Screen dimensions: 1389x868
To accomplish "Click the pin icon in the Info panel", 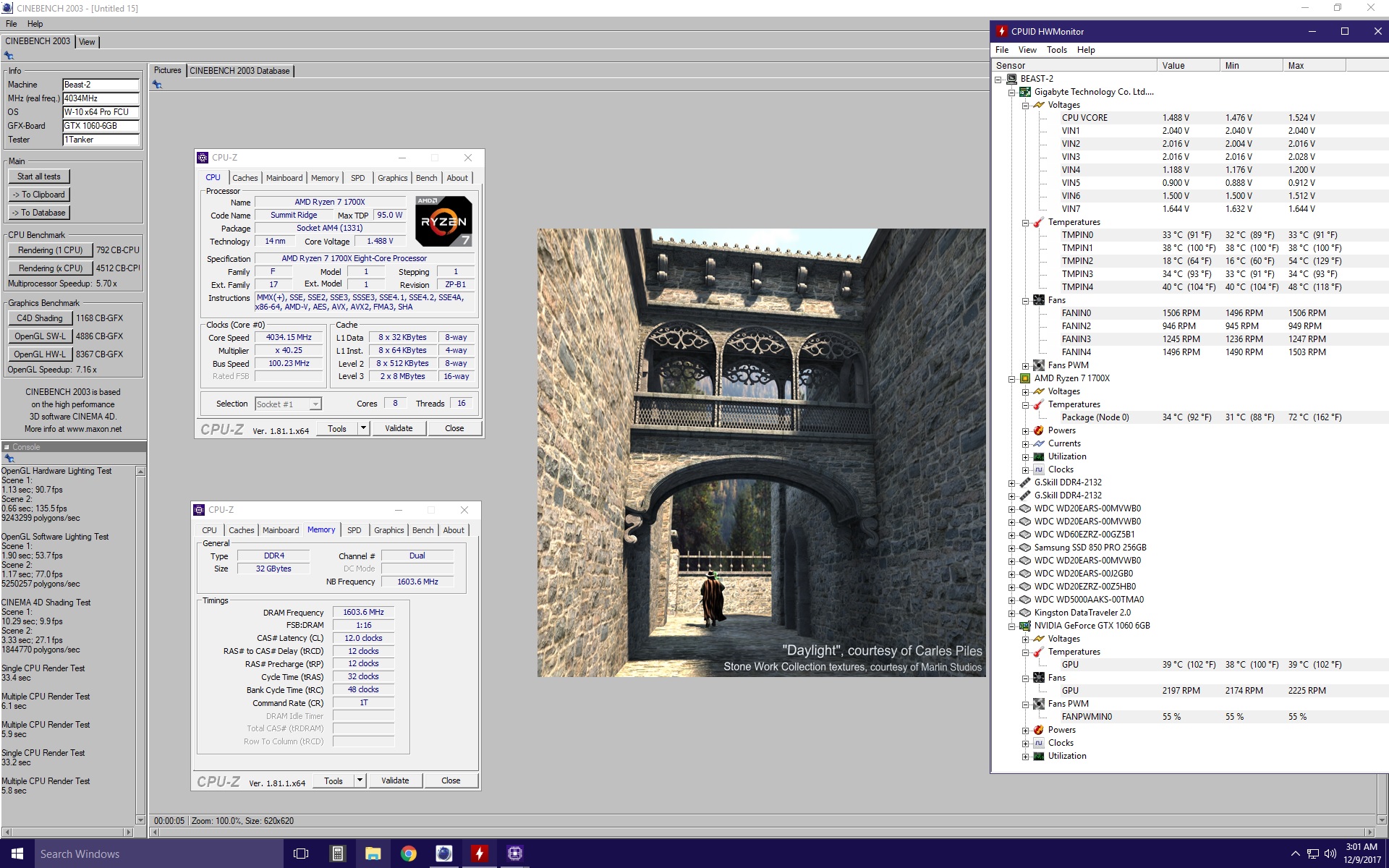I will [9, 56].
